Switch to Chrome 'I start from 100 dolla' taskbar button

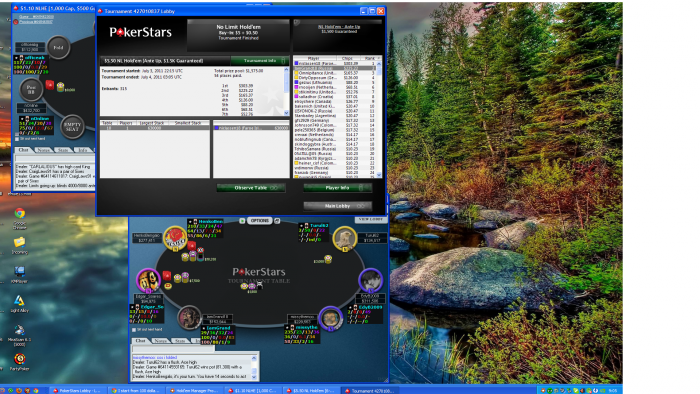[x=136, y=390]
